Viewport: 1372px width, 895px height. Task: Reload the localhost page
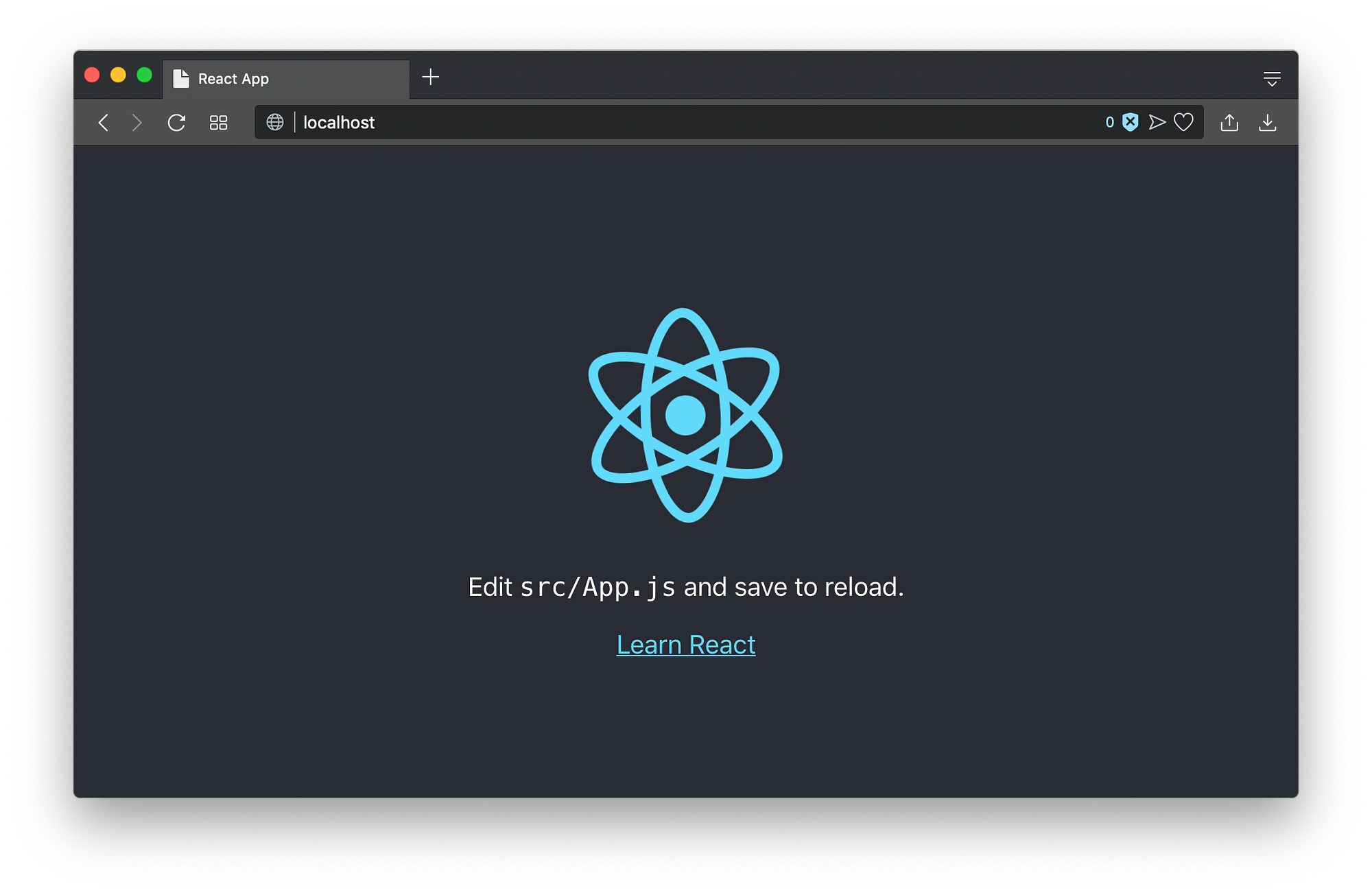tap(176, 123)
